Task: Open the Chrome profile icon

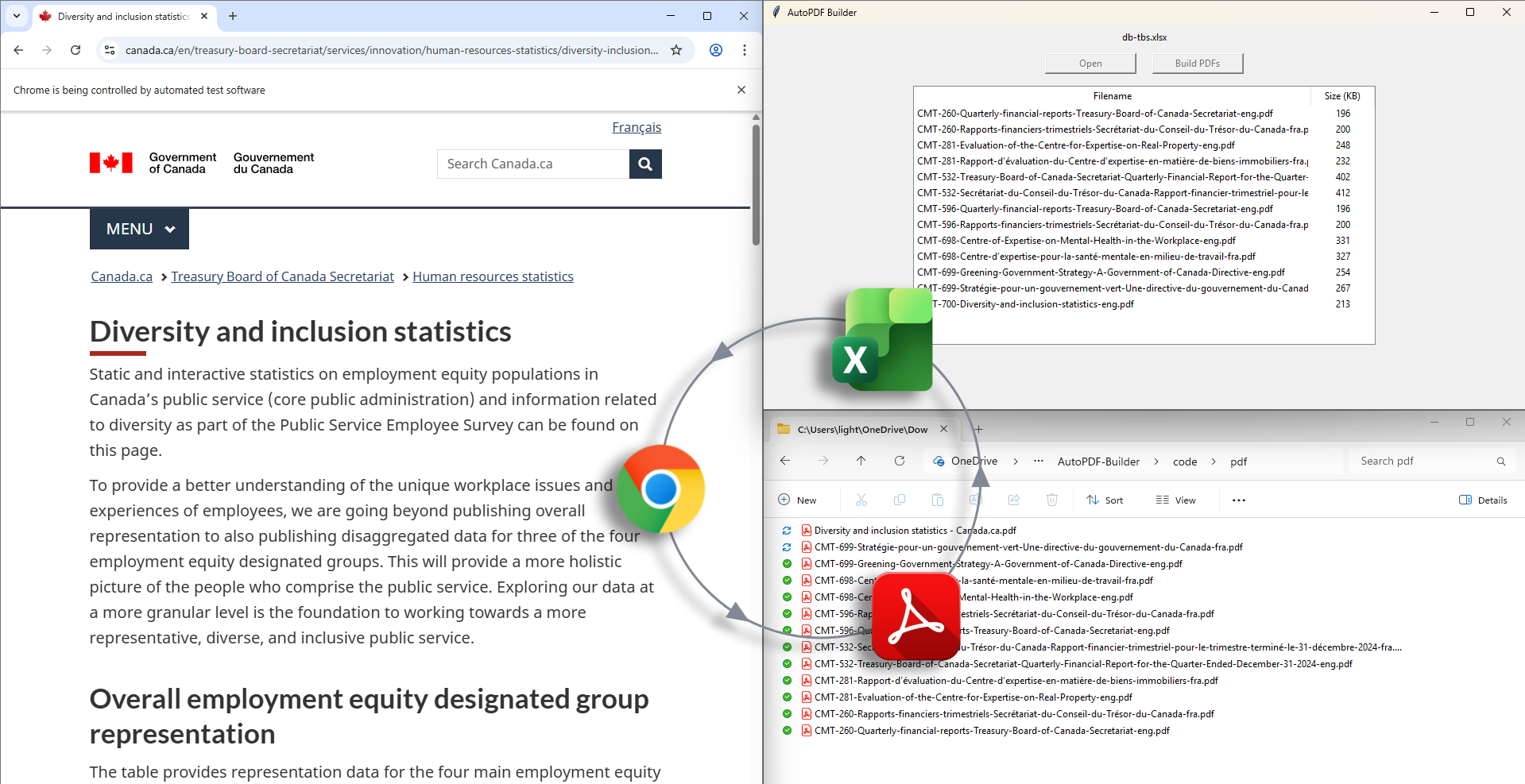Action: pos(716,50)
